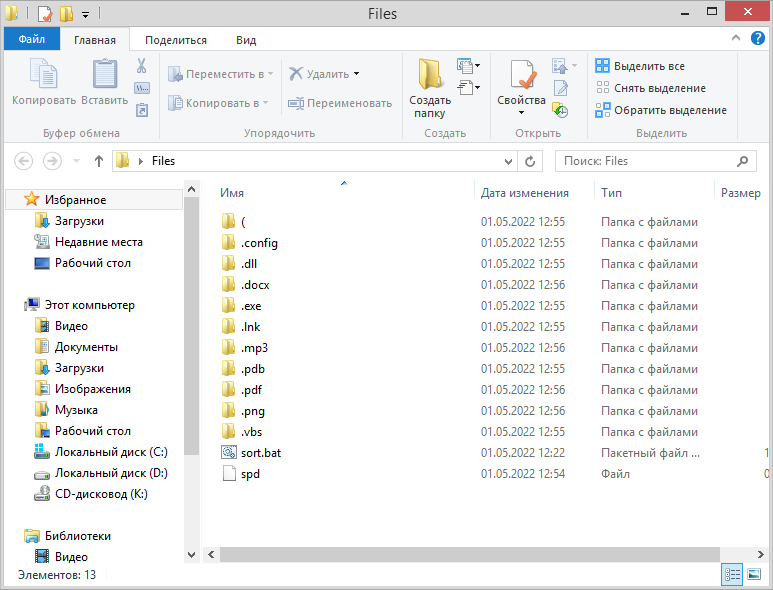Open Recent places in Favorites
773x590 pixels.
(99, 242)
